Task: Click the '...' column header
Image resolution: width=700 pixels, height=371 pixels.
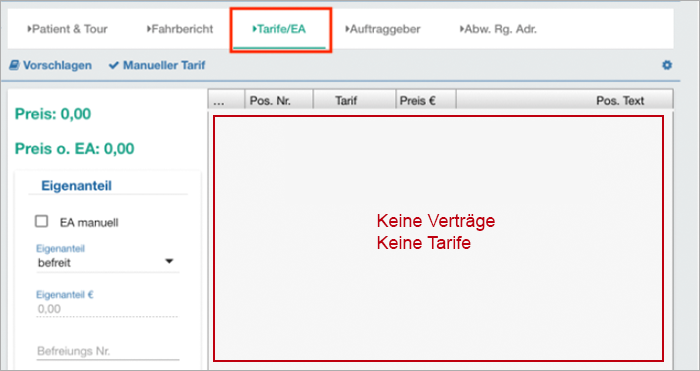Action: (x=226, y=100)
